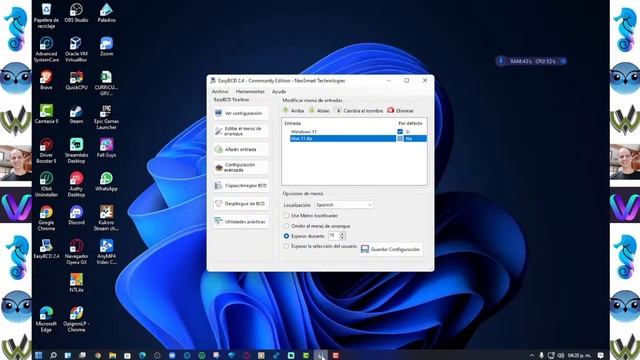Select Omitir el menú de arranque option
640x360 pixels.
(287, 226)
